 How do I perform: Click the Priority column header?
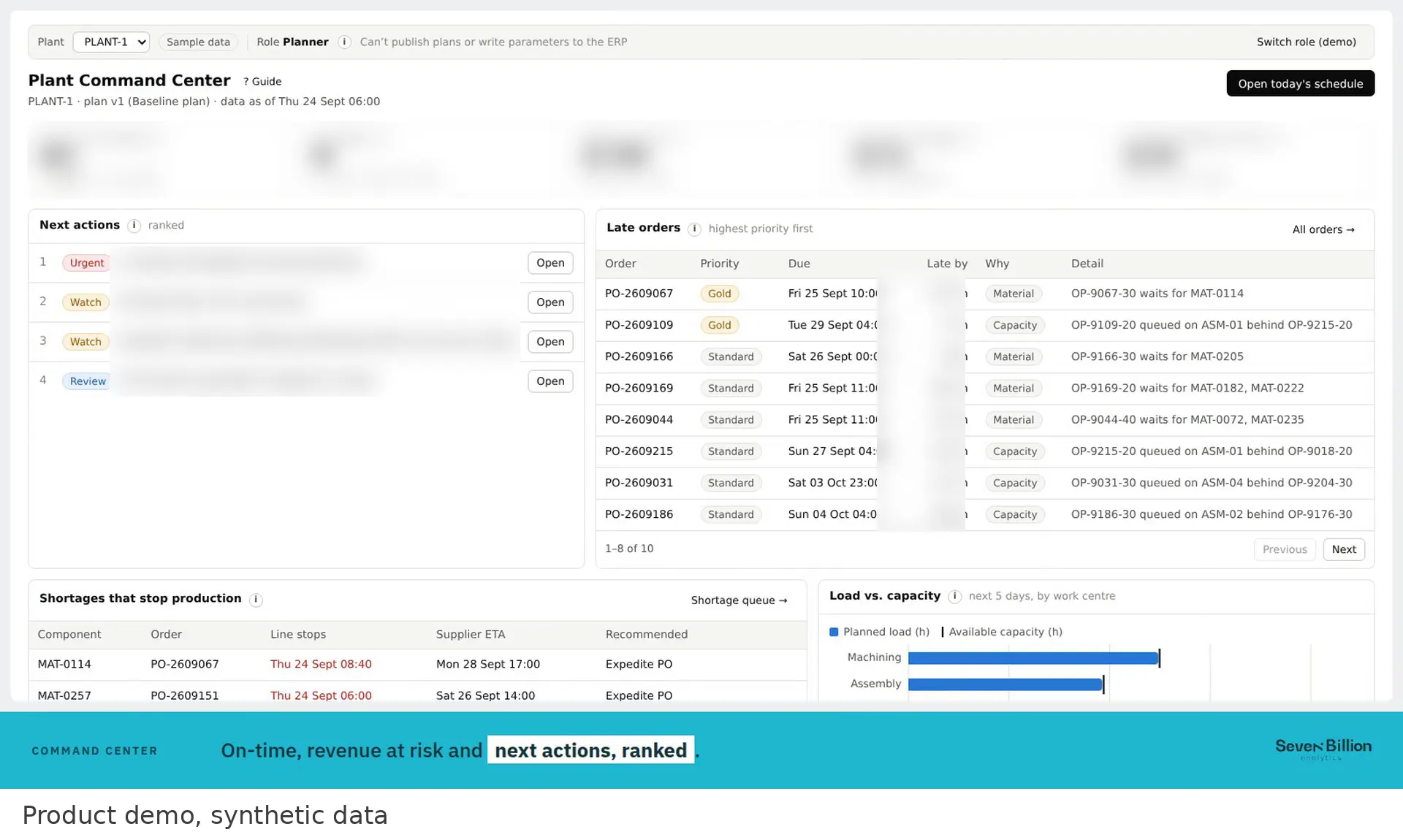[x=719, y=264]
